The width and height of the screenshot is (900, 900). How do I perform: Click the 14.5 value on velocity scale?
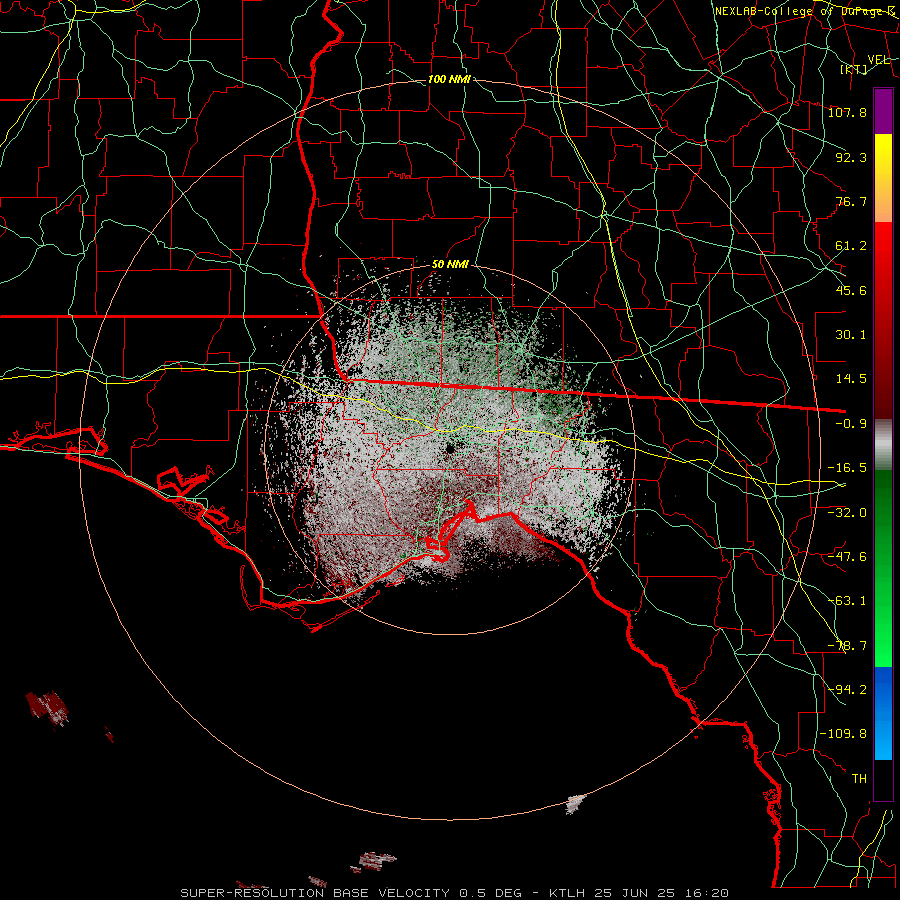tap(851, 379)
